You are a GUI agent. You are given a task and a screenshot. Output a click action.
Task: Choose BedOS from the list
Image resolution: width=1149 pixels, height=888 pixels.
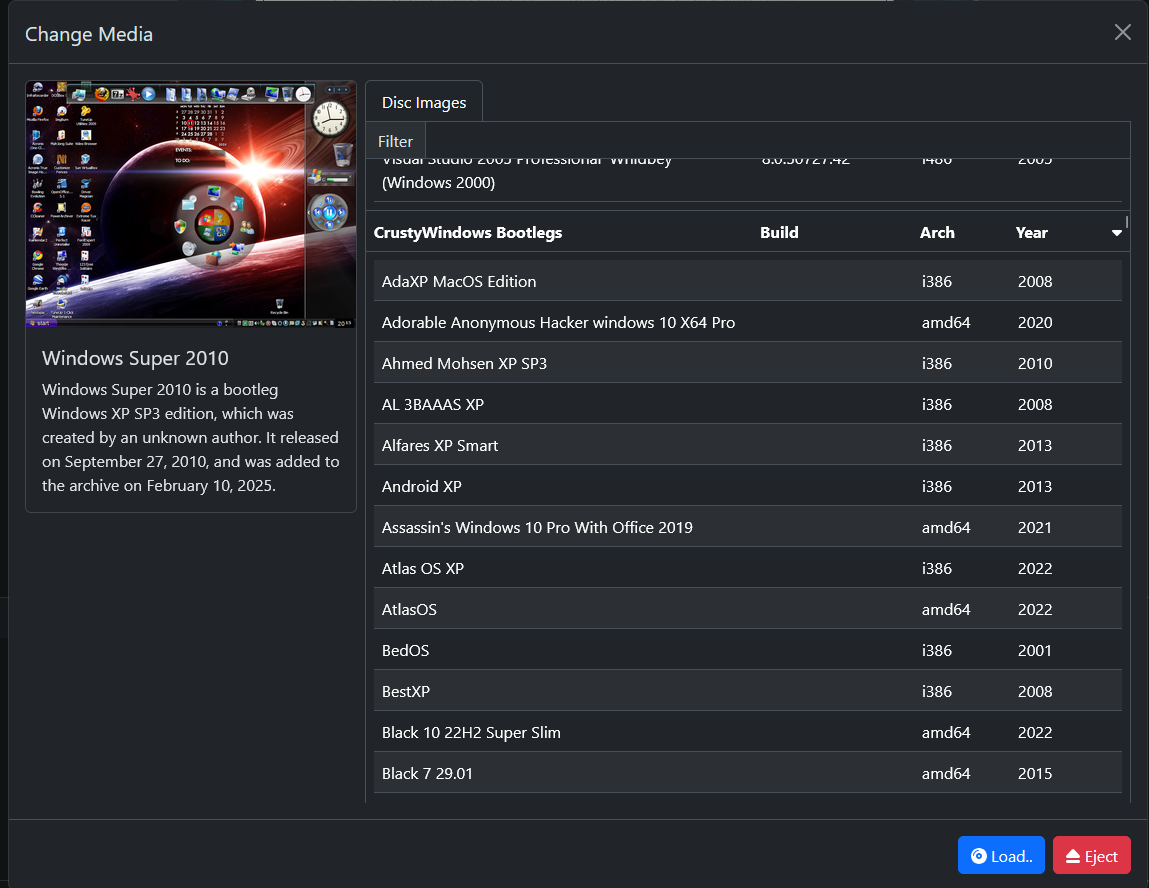point(747,651)
